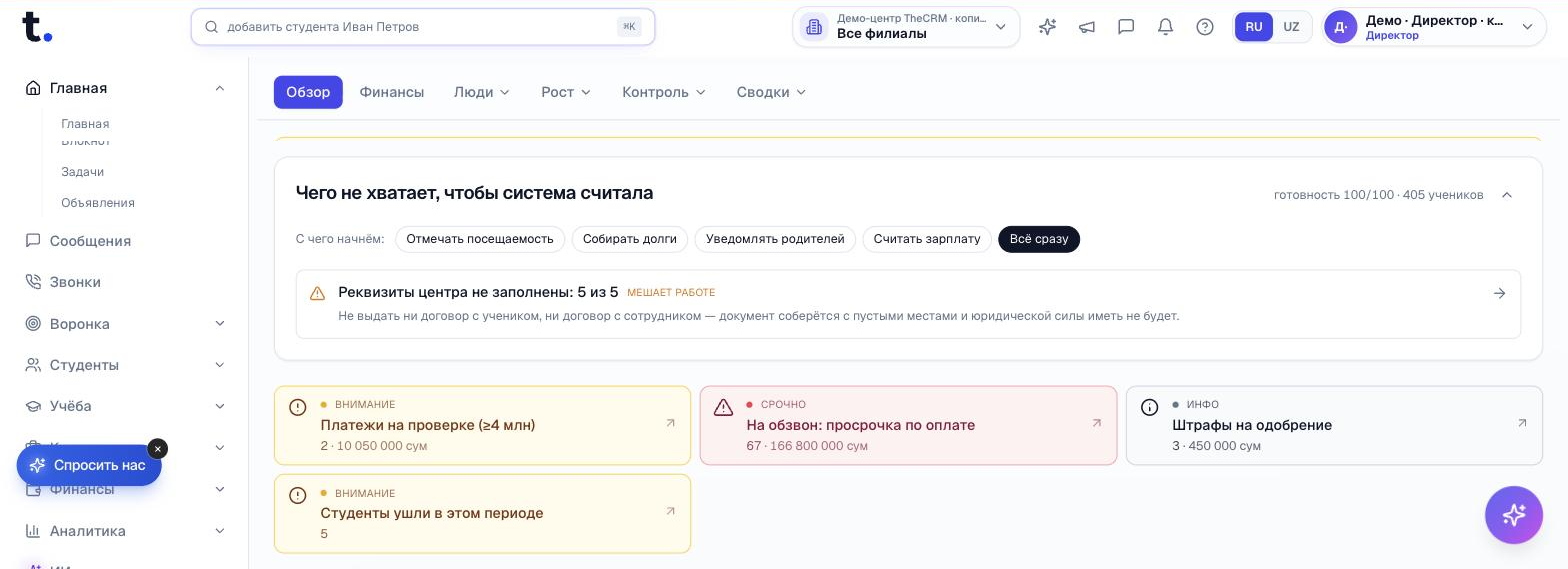Open arrow icon on Платежи на проверке card
The height and width of the screenshot is (569, 1568).
click(671, 423)
